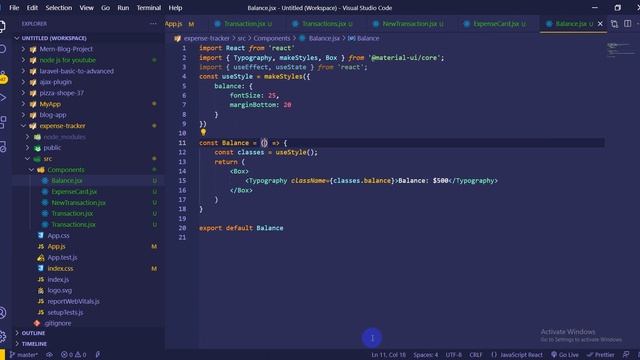Open the Accounts menu icon

tap(3, 313)
